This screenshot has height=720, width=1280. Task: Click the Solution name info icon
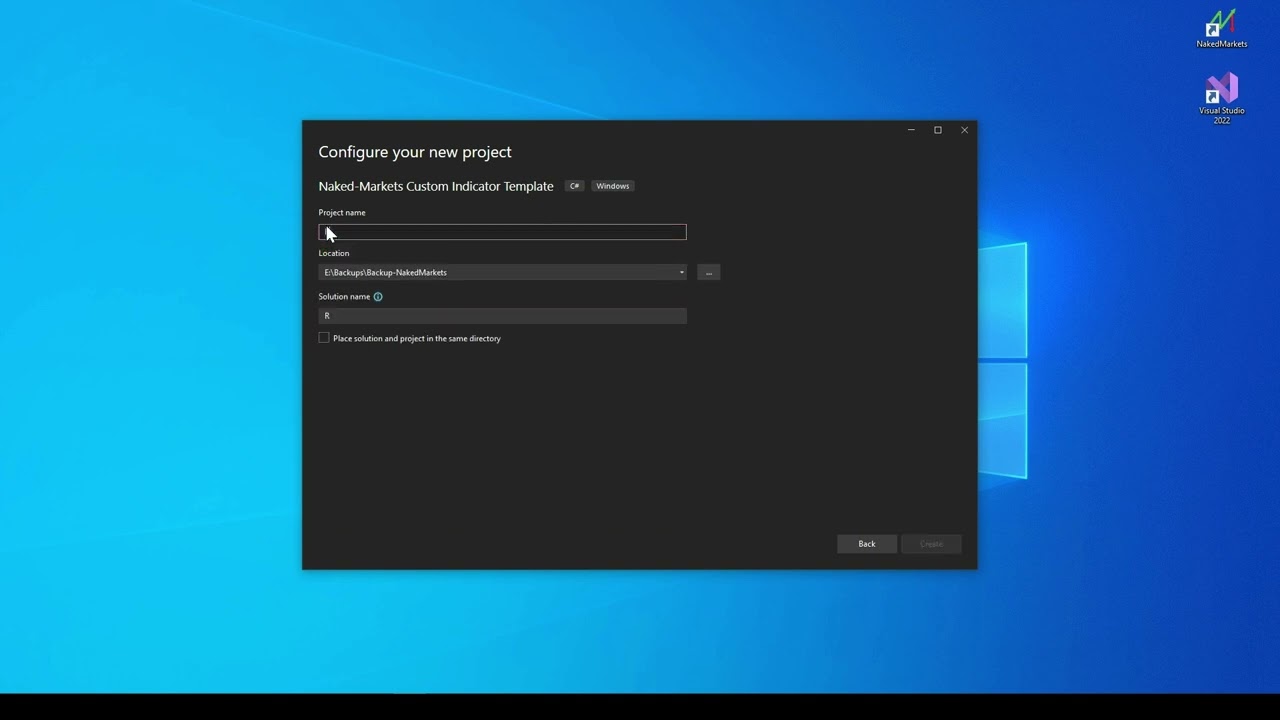point(378,297)
